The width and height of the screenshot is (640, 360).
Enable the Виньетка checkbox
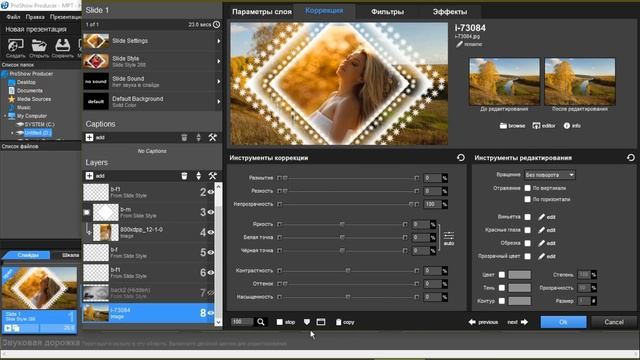coord(527,217)
